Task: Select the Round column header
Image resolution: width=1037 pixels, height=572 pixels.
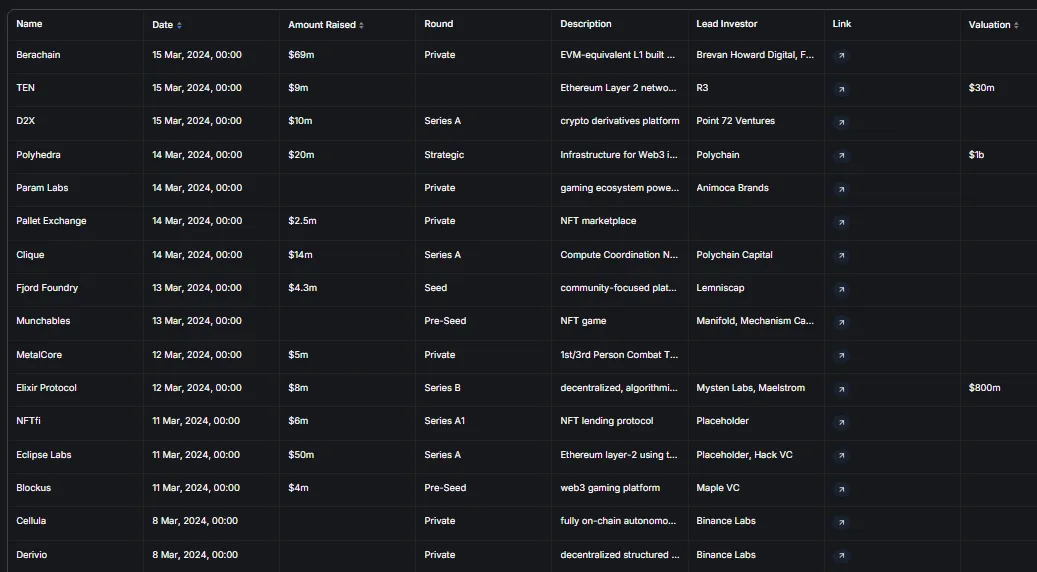Action: [438, 24]
